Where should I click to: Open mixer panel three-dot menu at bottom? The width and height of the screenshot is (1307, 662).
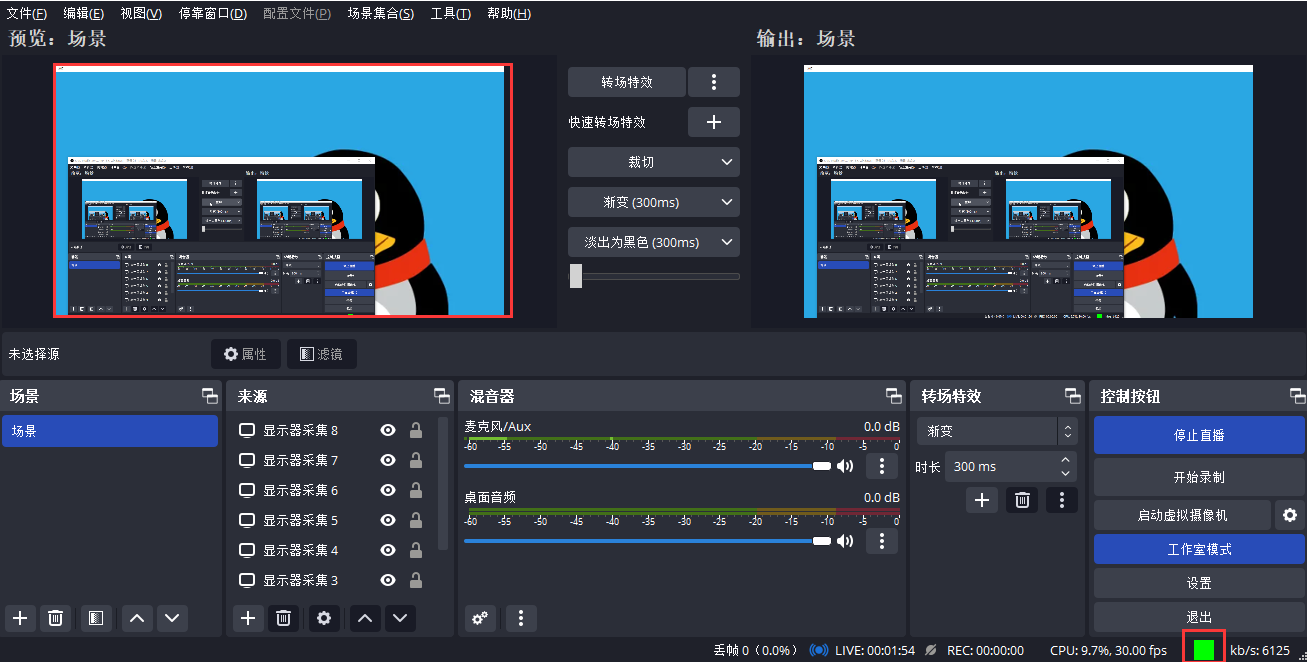click(x=521, y=618)
